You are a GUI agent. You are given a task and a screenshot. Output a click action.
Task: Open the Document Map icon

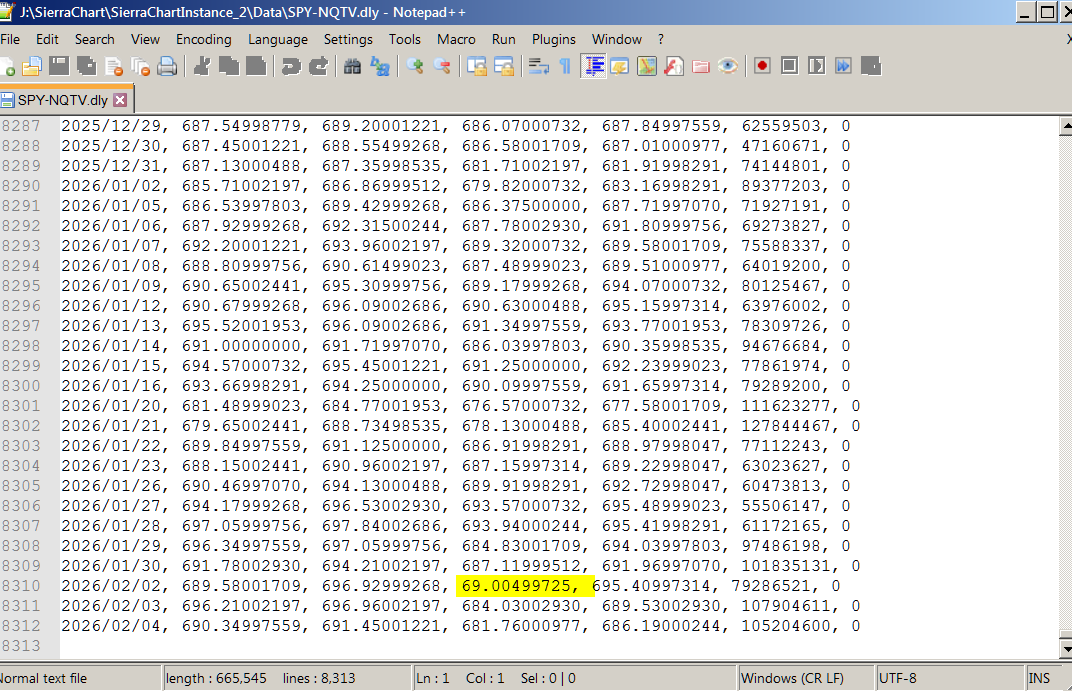(647, 66)
